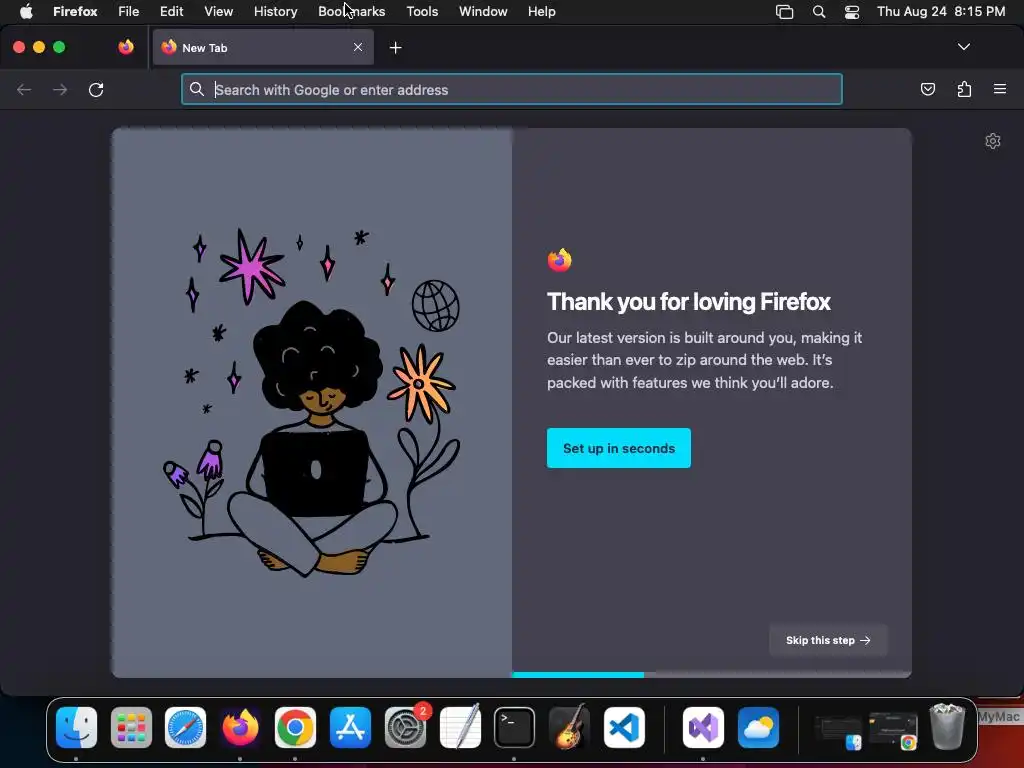Open the Edit menu

pyautogui.click(x=172, y=12)
